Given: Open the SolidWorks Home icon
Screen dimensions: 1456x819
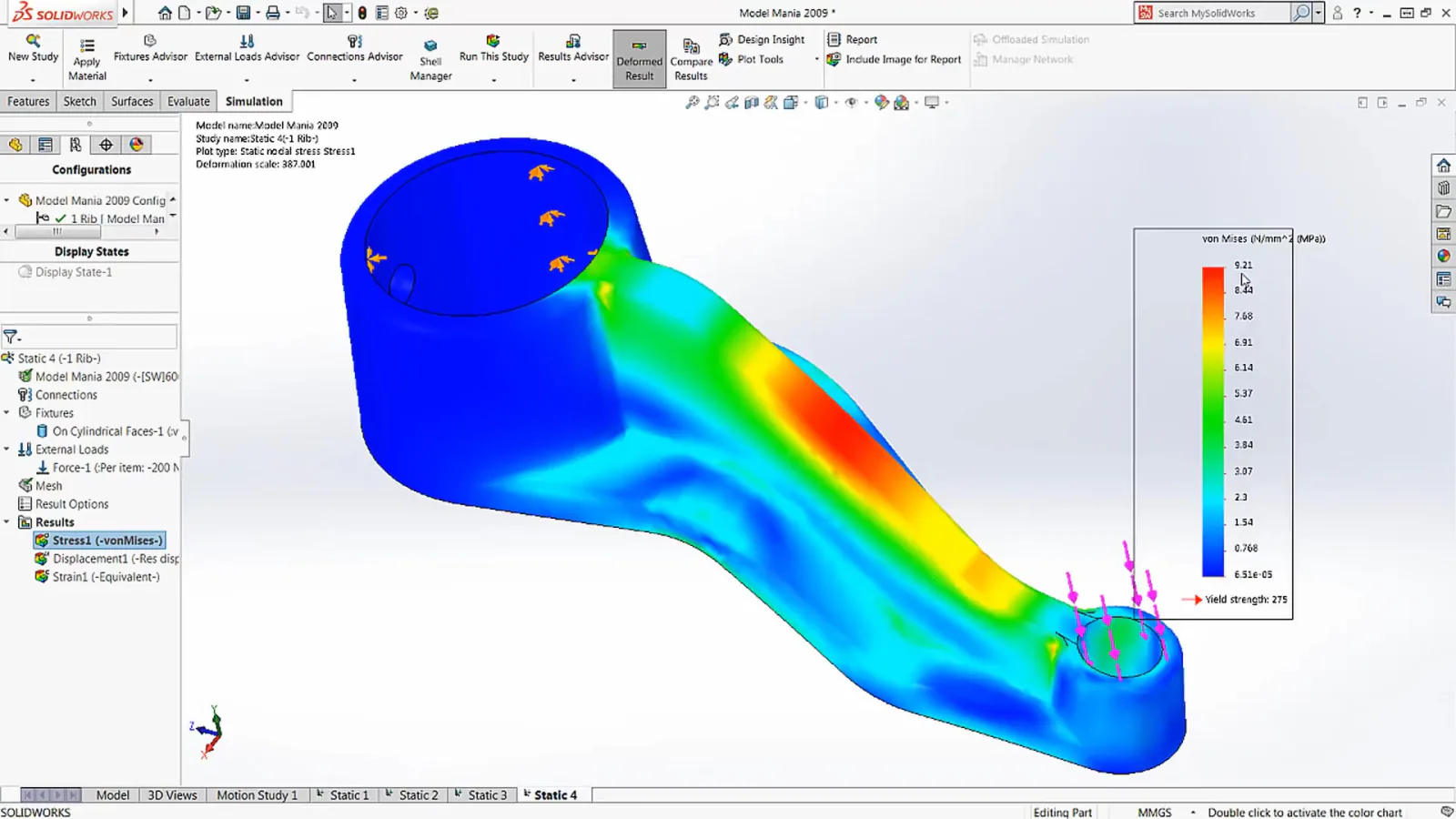Looking at the screenshot, I should [x=165, y=13].
